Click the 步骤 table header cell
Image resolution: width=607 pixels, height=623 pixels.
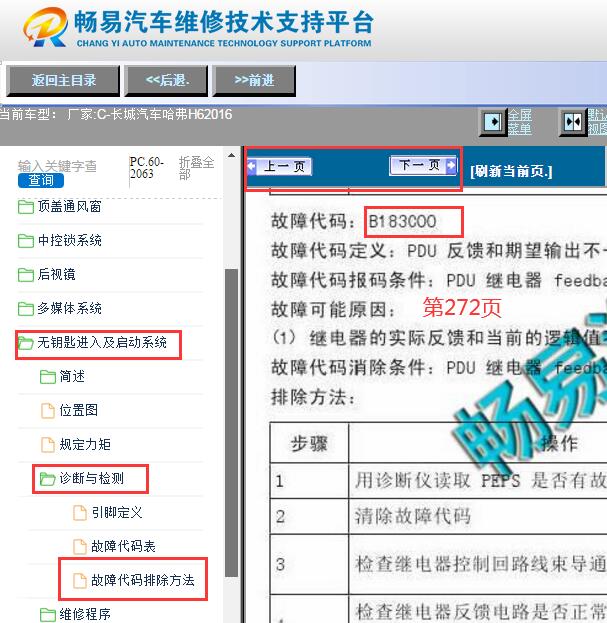coord(309,443)
